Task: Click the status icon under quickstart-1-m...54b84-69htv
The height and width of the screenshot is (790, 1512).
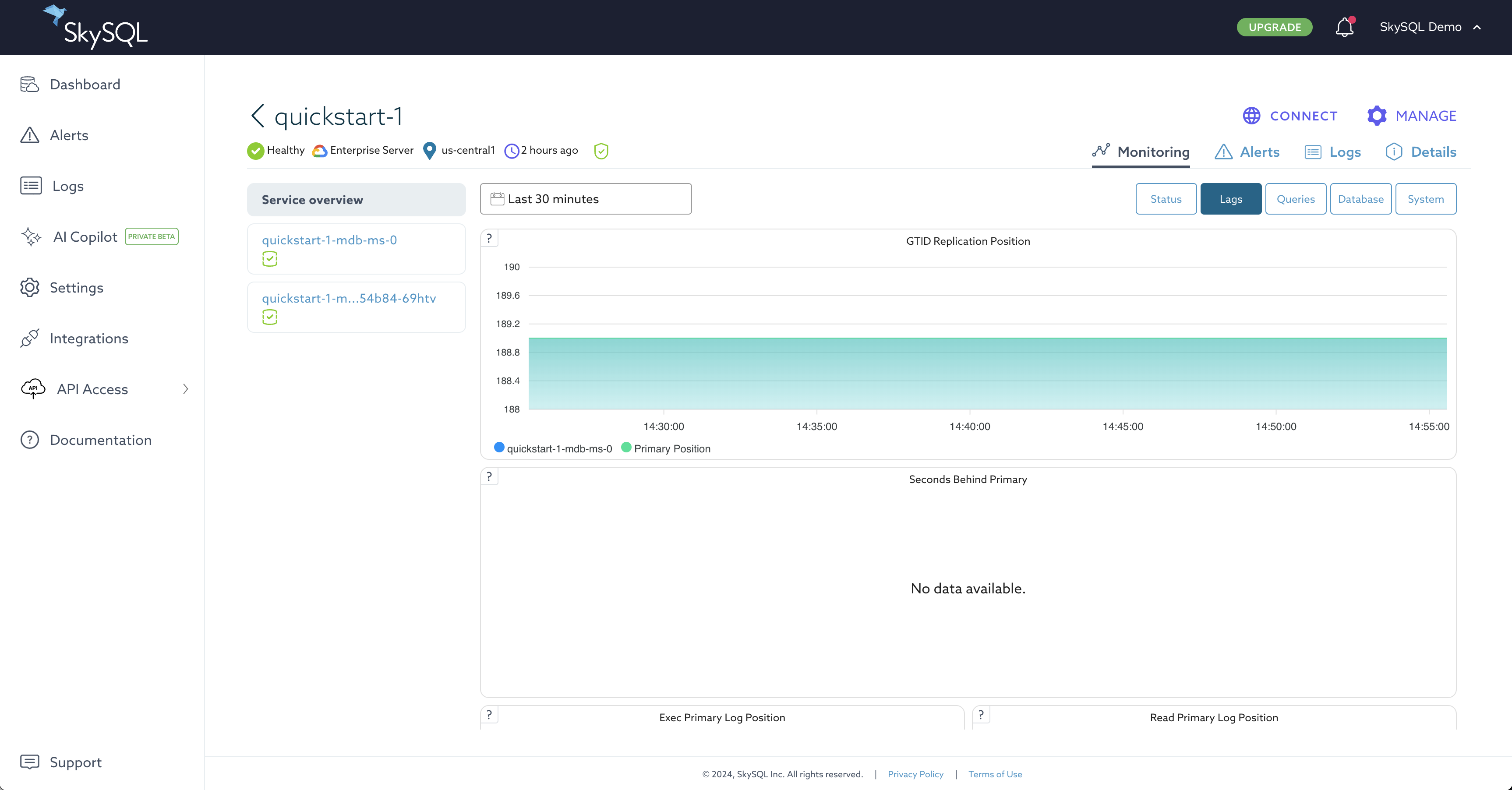Action: (x=269, y=317)
